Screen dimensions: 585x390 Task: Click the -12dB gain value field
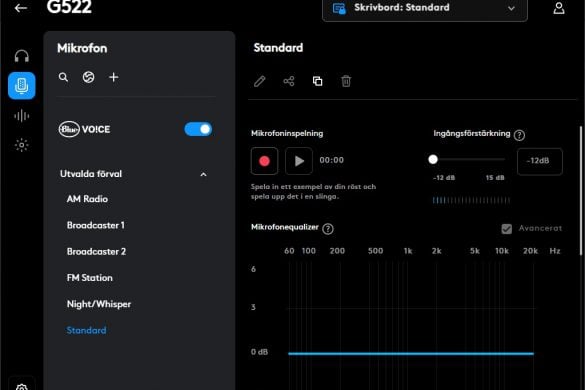click(x=539, y=161)
